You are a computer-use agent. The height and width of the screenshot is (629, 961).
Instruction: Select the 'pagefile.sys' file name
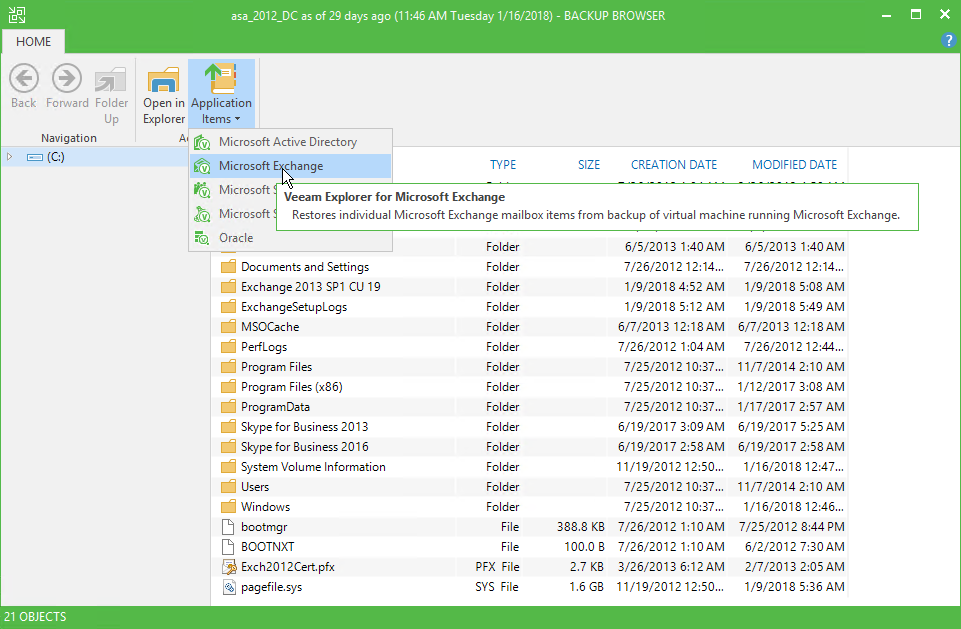272,587
